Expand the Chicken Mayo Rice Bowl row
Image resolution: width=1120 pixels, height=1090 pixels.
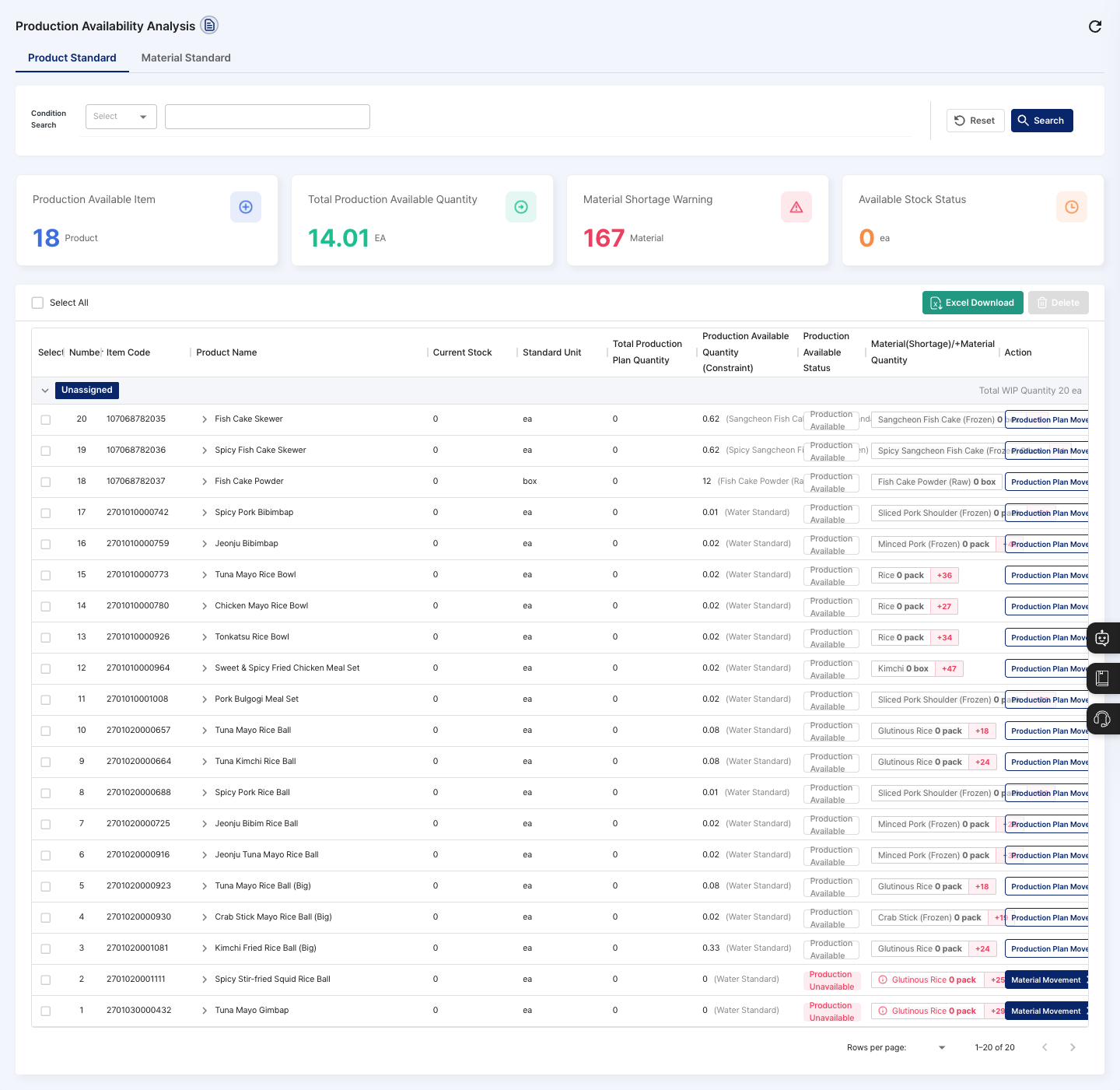(205, 606)
